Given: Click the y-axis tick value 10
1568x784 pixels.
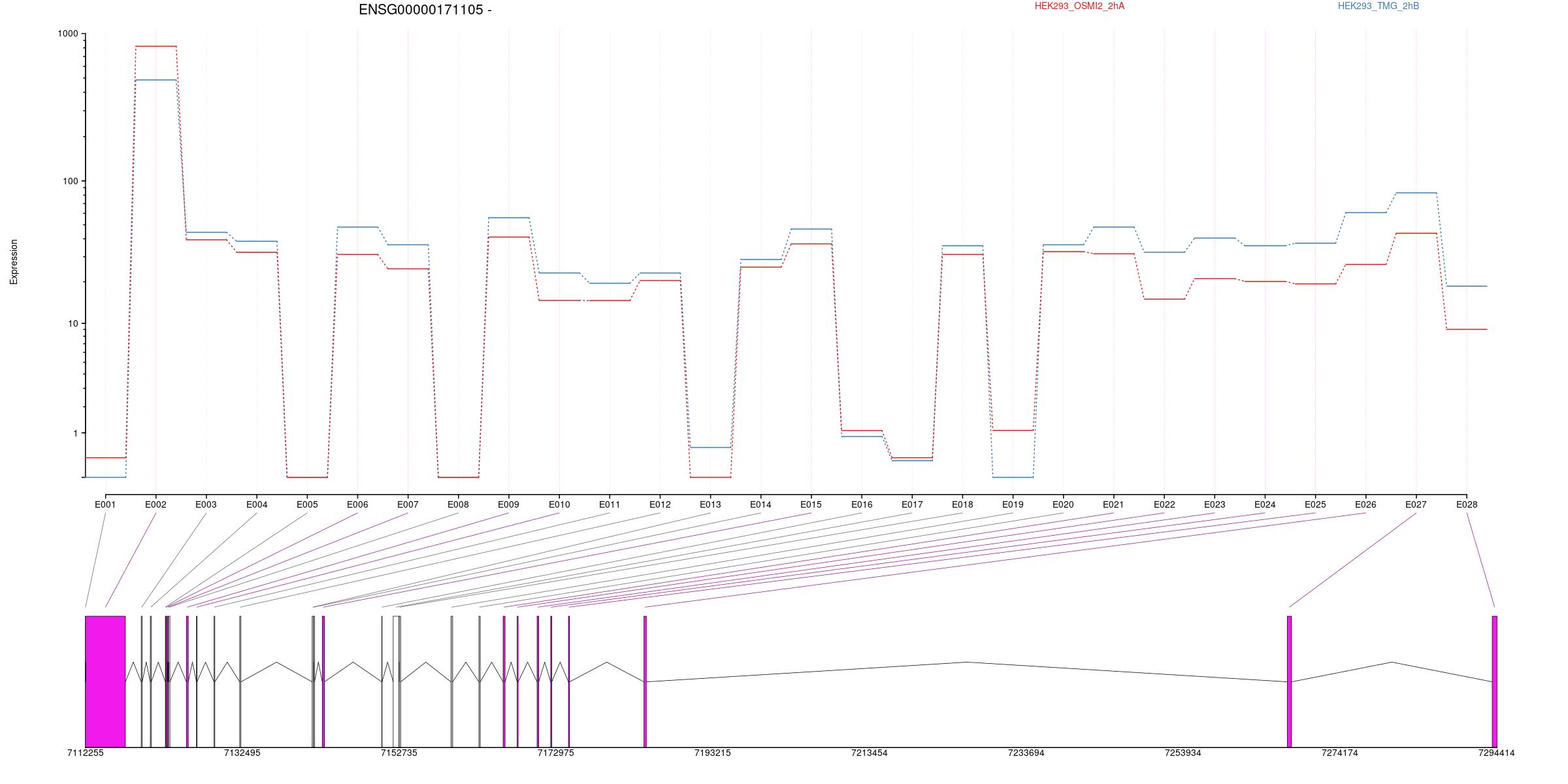Looking at the screenshot, I should point(73,323).
